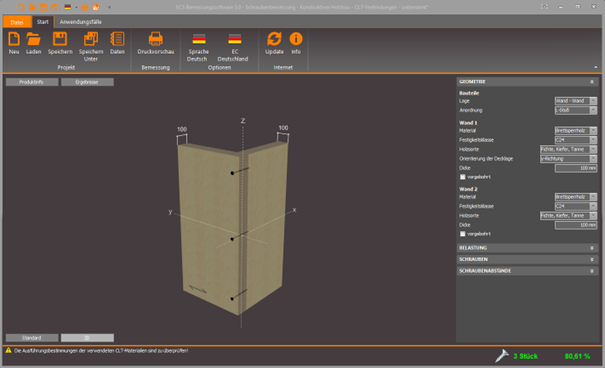
Task: Expand the BELASTUNG section
Action: pos(591,248)
